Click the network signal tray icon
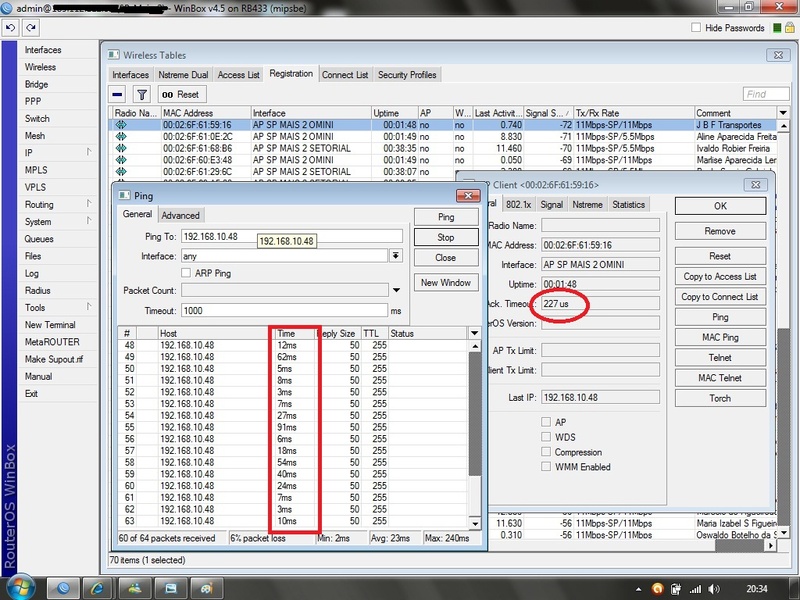This screenshot has height=600, width=800. (x=695, y=589)
